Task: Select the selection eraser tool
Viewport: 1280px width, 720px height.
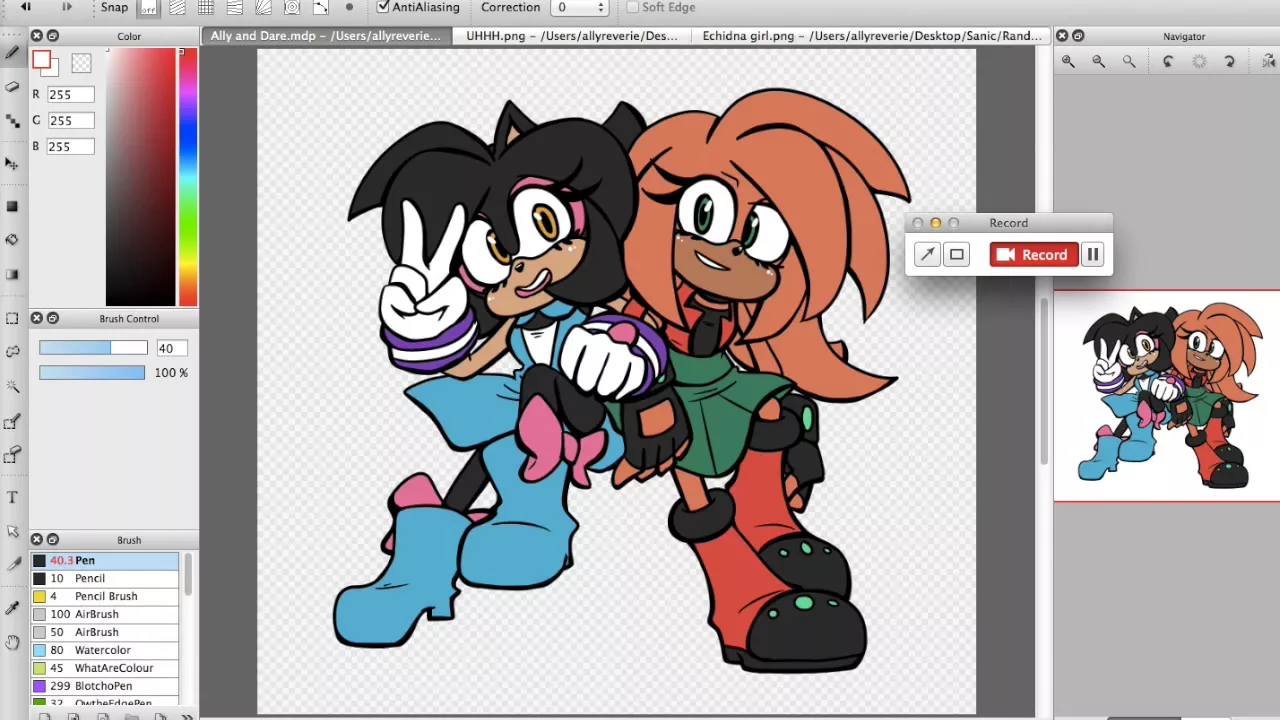Action: (x=12, y=456)
